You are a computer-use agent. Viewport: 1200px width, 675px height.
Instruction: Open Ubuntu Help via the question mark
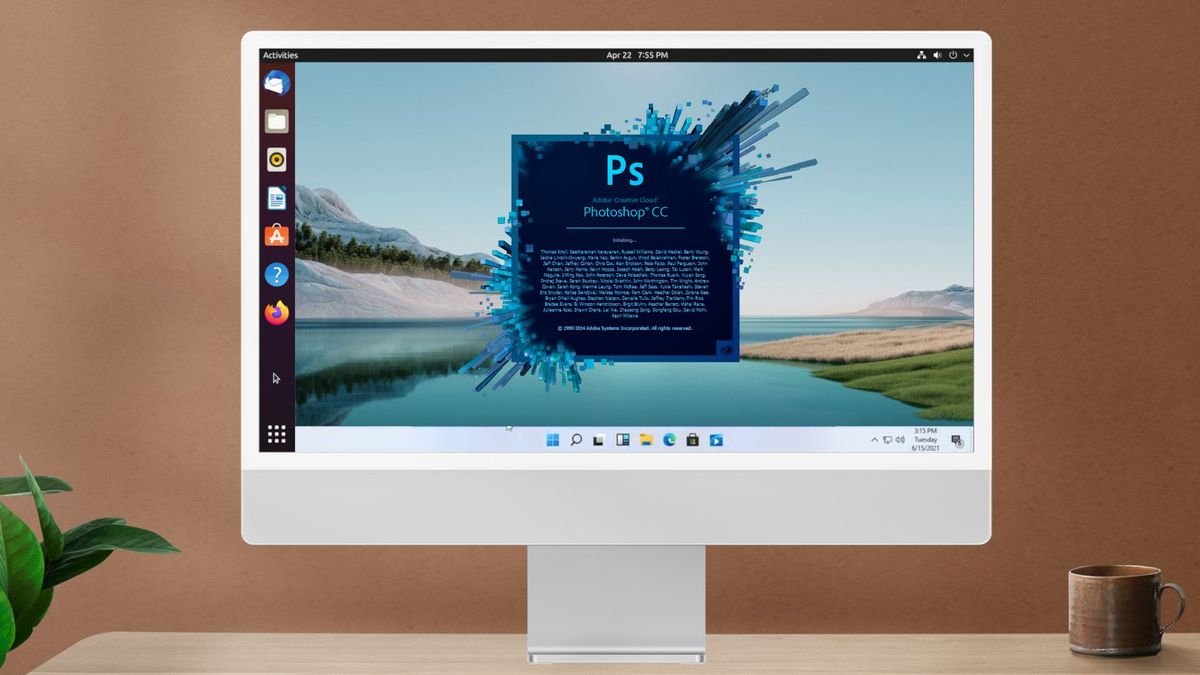275,273
